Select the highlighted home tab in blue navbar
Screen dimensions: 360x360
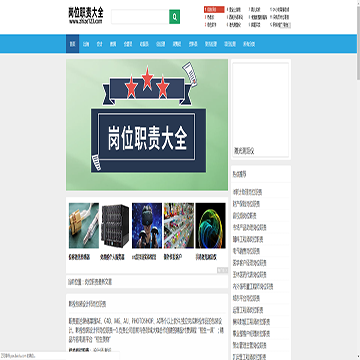[x=72, y=44]
